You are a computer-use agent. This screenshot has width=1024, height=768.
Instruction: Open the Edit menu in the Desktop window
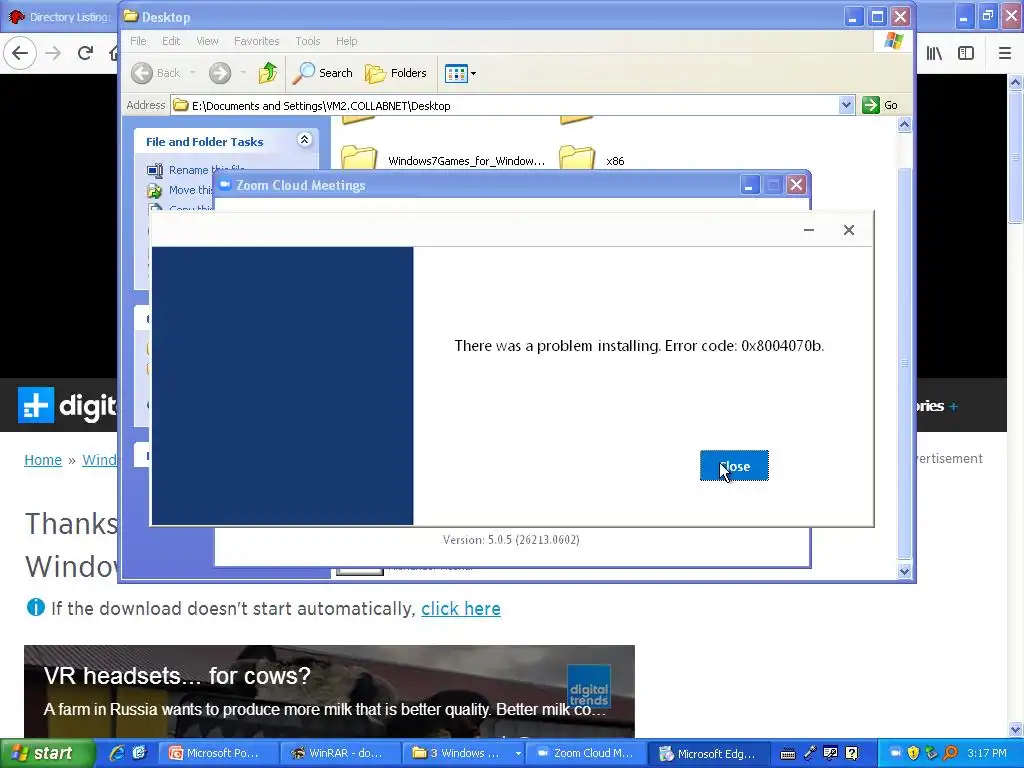click(171, 41)
